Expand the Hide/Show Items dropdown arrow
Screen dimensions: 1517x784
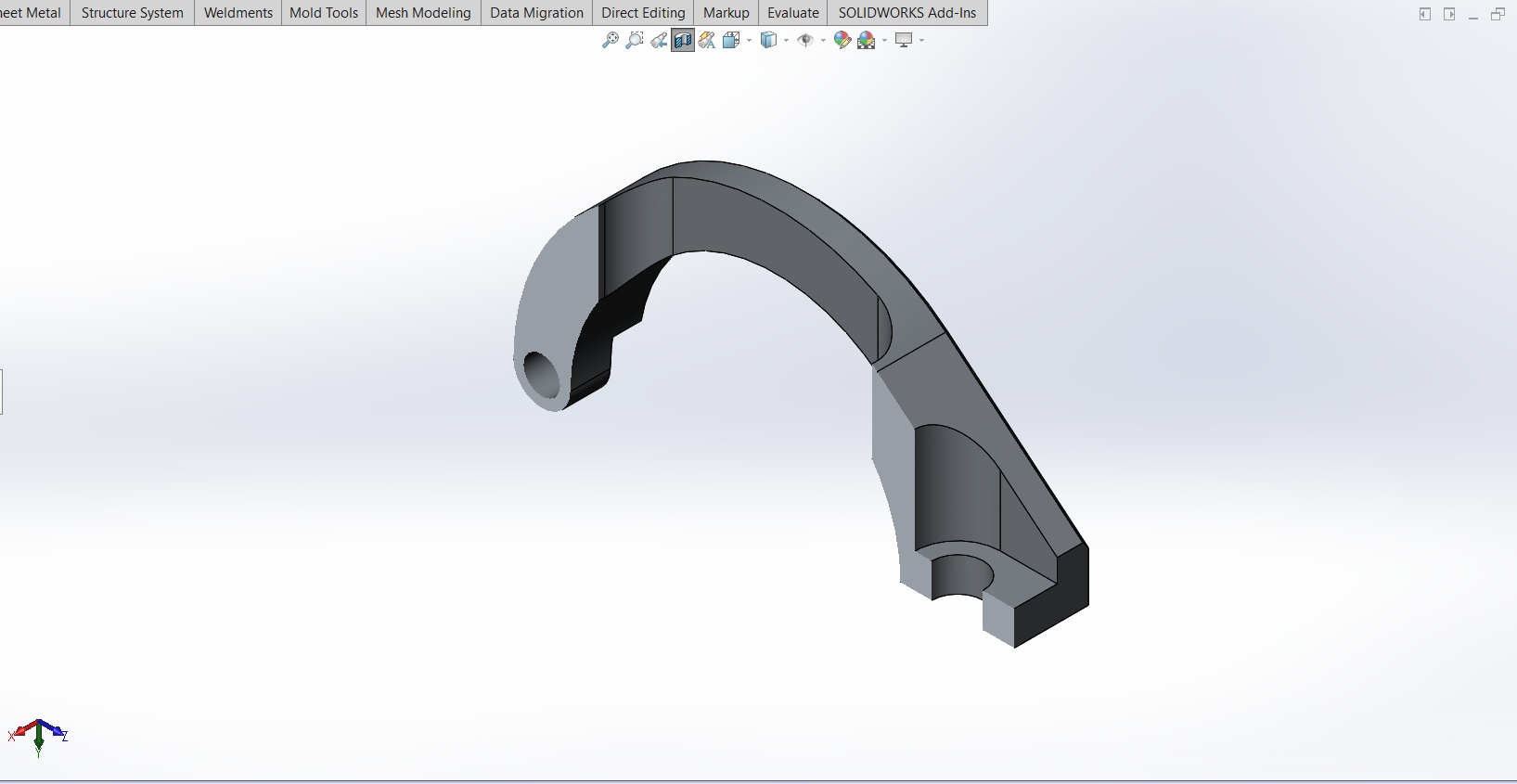pyautogui.click(x=823, y=40)
